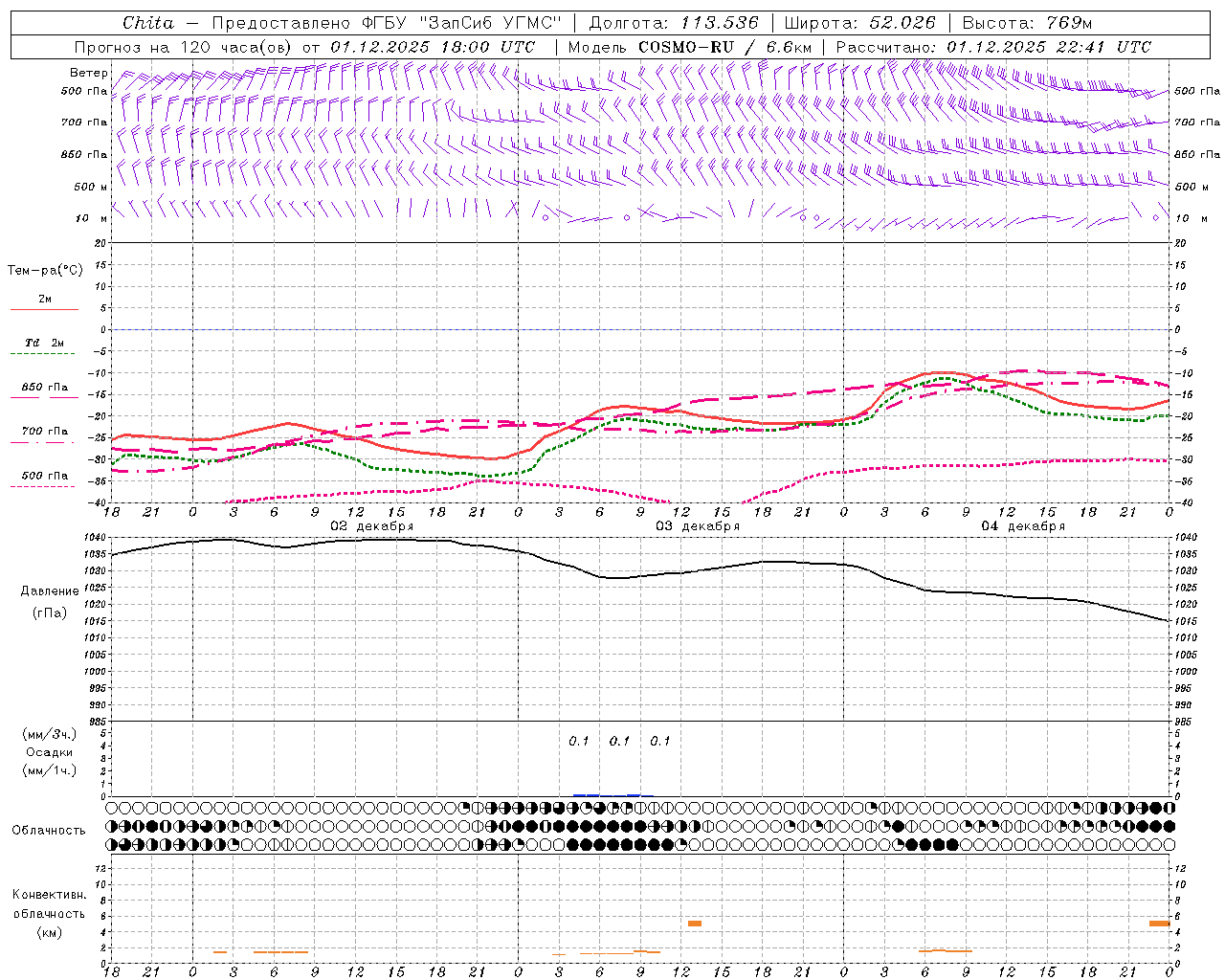Click the "Облачность" cloudiness label
This screenshot has height=980, width=1225.
coord(49,831)
